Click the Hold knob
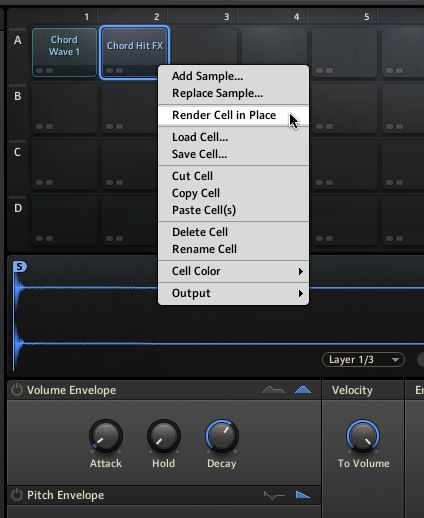 (164, 436)
